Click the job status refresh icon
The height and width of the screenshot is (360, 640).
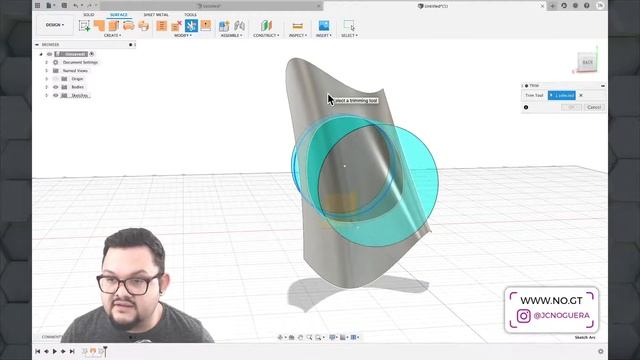(x=564, y=6)
